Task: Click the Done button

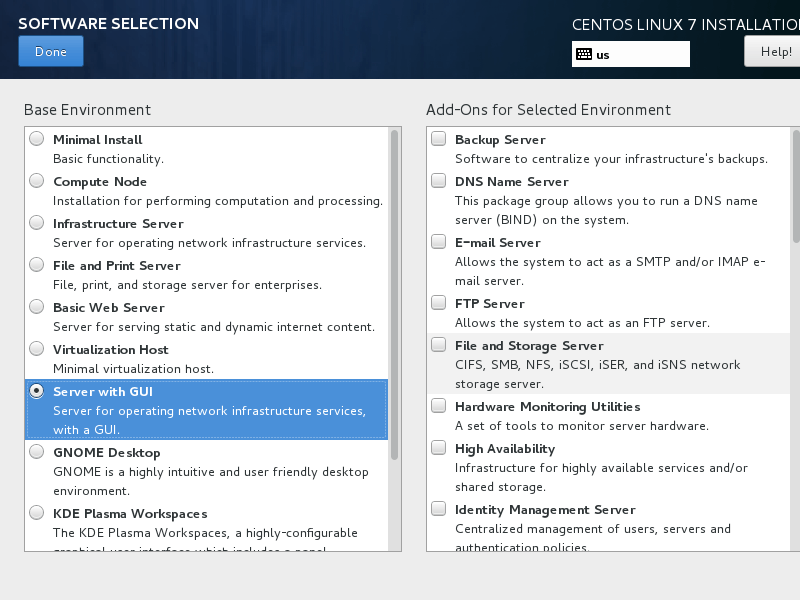Action: pos(50,50)
